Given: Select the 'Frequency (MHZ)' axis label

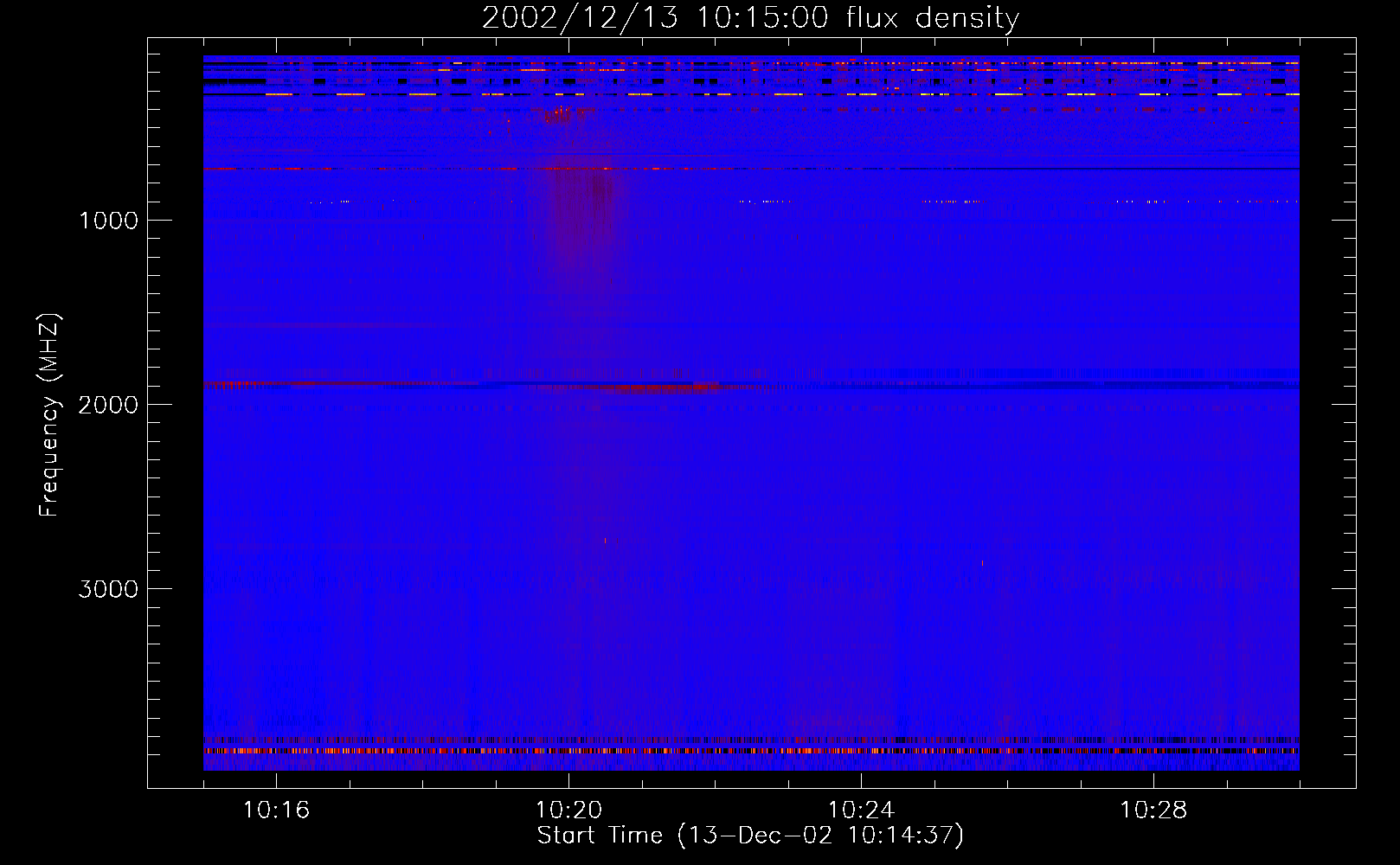Looking at the screenshot, I should [49, 415].
